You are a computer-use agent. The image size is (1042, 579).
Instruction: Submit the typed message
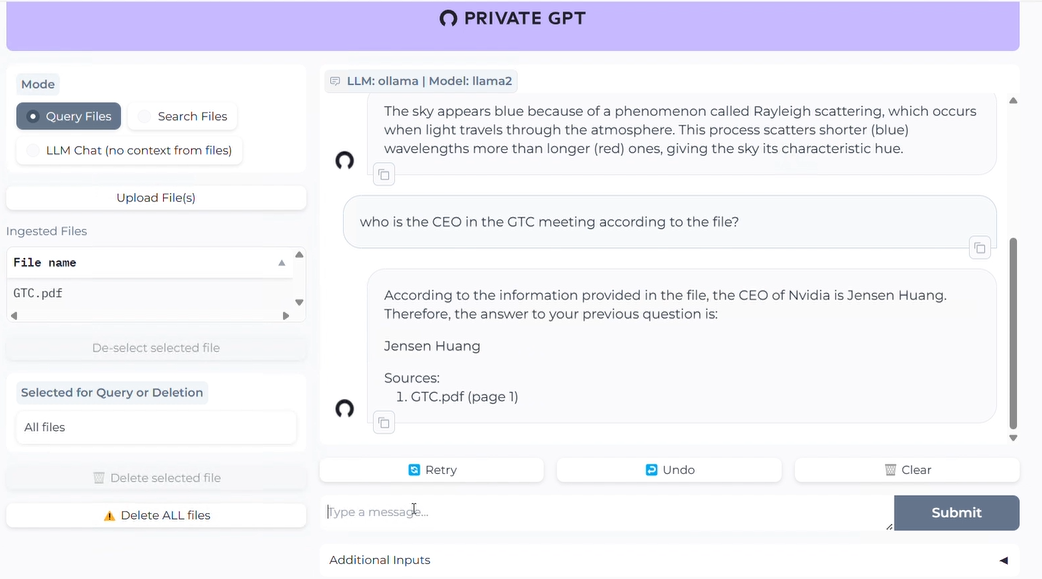(x=956, y=513)
